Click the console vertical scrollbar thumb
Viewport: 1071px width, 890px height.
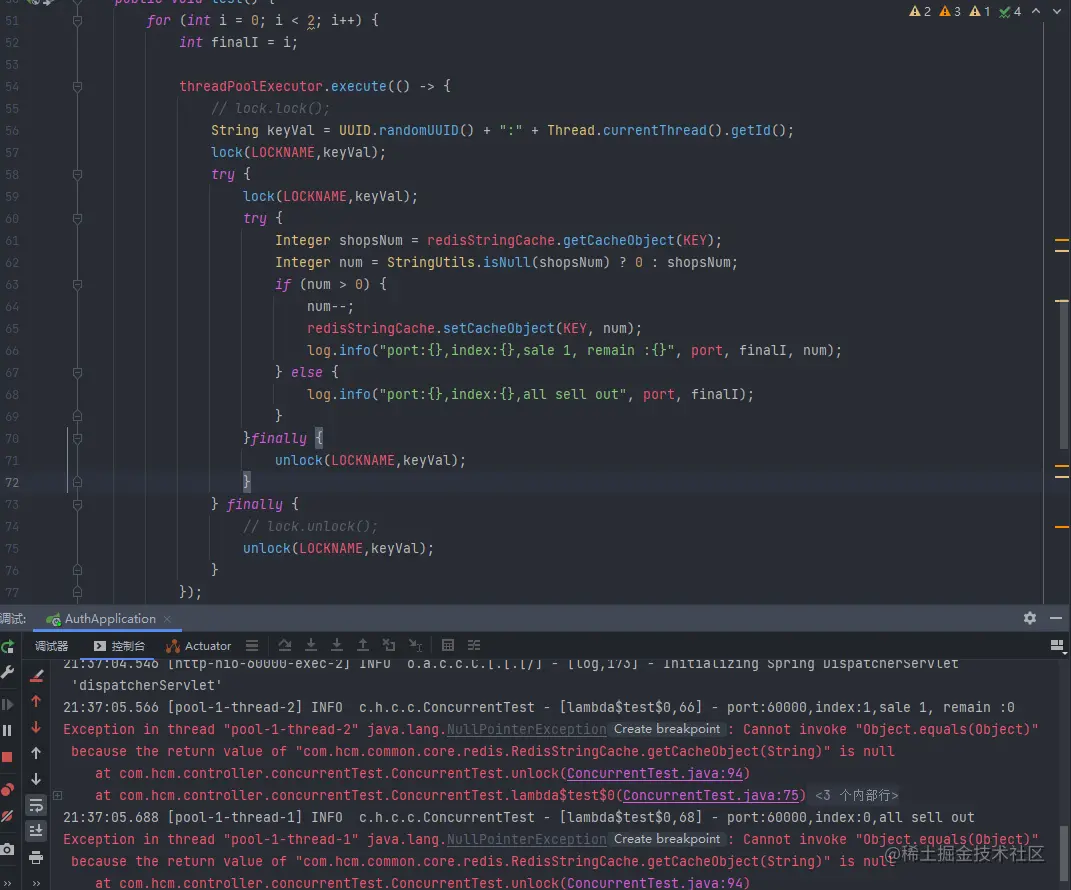pyautogui.click(x=1065, y=852)
